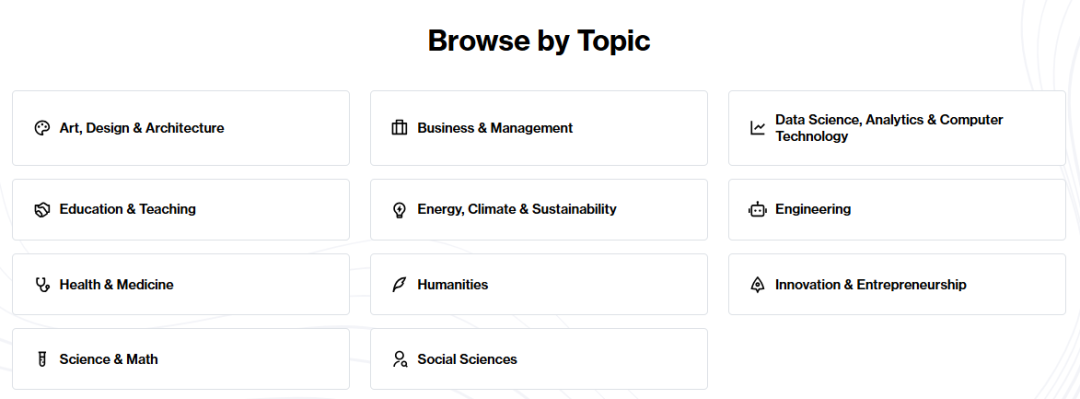The width and height of the screenshot is (1080, 399).
Task: Go to the Engineering topic
Action: point(897,209)
